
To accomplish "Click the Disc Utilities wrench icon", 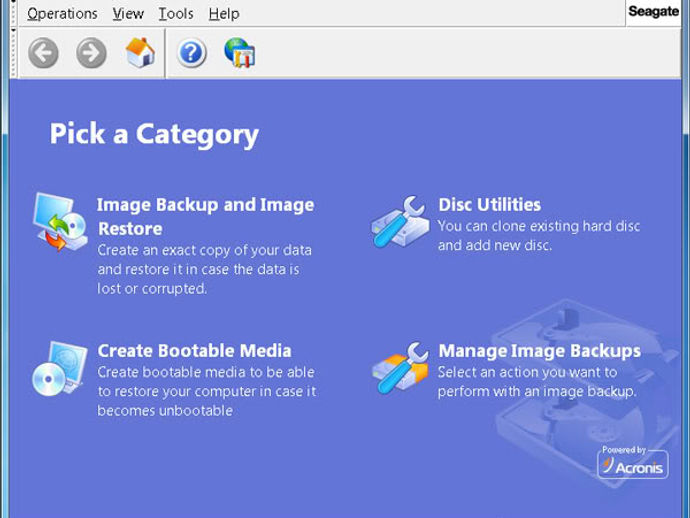I will point(400,221).
